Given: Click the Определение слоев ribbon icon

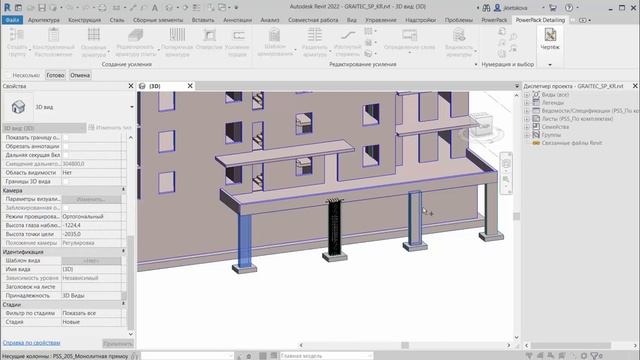Looking at the screenshot, I should click(x=409, y=35).
